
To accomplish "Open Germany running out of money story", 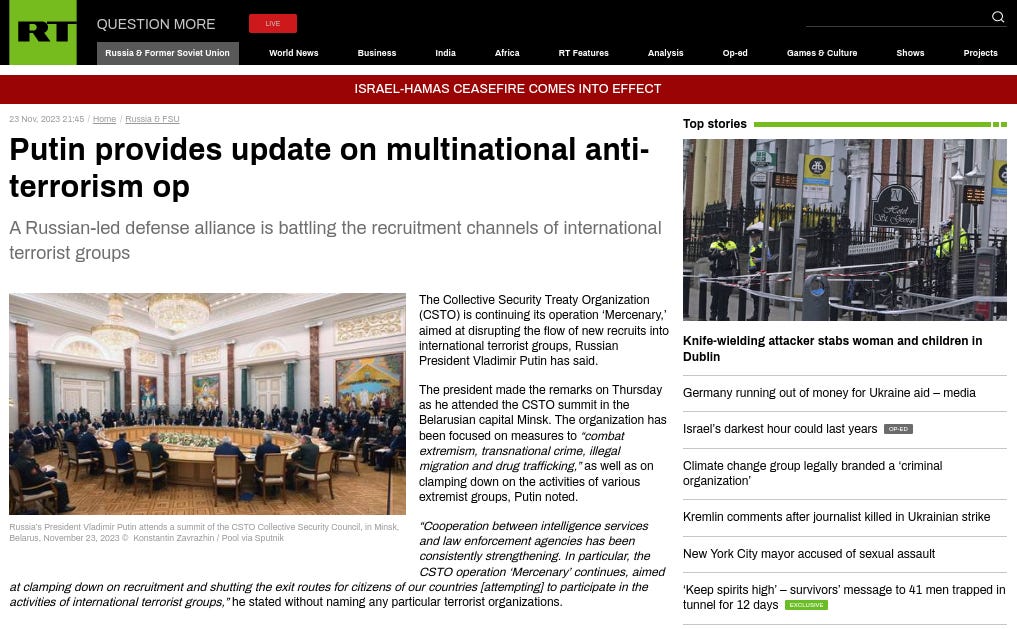I will (829, 393).
